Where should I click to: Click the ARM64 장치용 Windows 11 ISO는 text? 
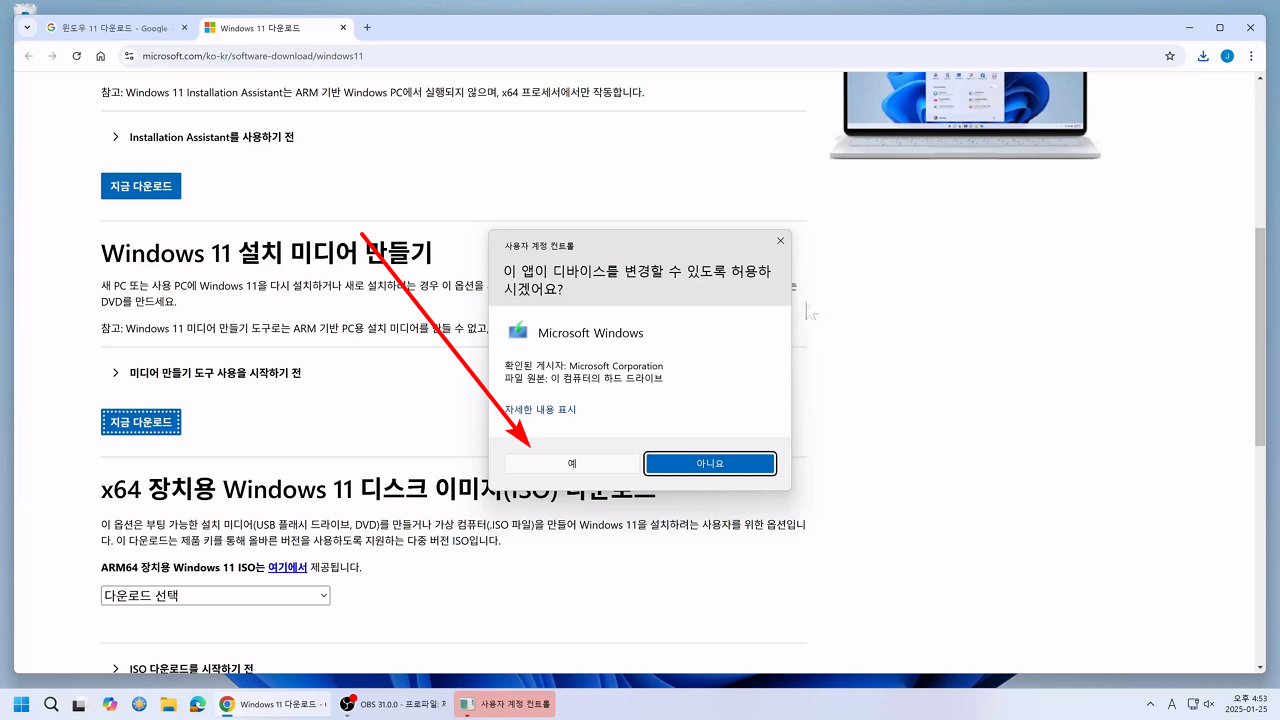(x=183, y=567)
